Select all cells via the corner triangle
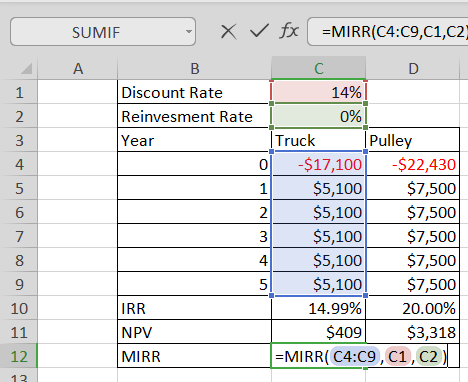 click(x=26, y=69)
